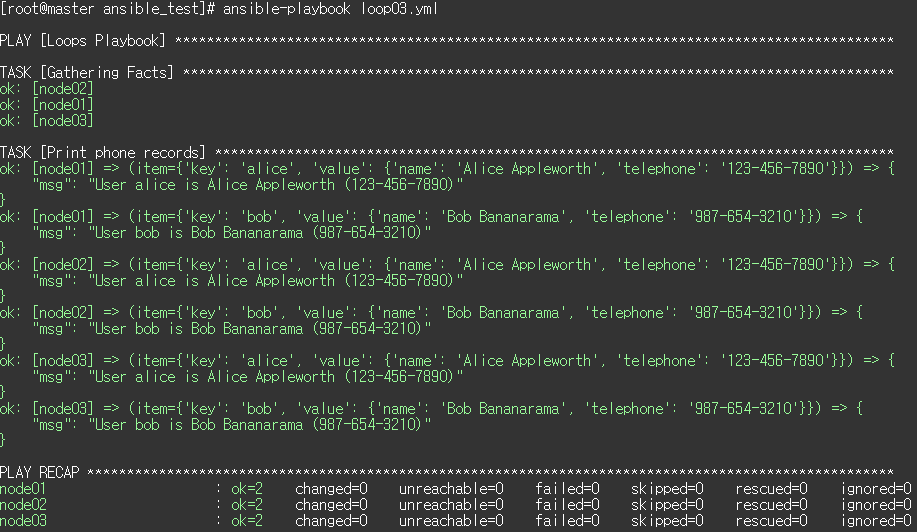Click the node02 'User bob is Bob Bananarama' msg line
This screenshot has height=532, width=917.
[x=232, y=329]
